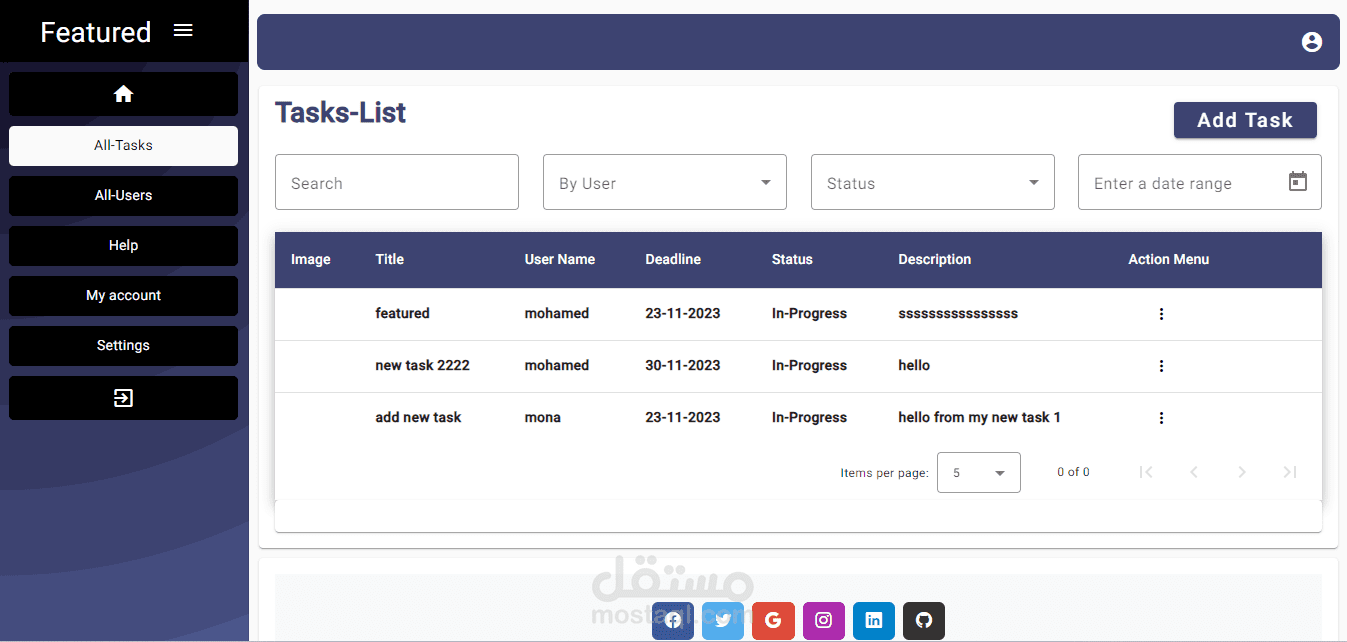Click inside the Search input field
The height and width of the screenshot is (642, 1347).
point(396,182)
